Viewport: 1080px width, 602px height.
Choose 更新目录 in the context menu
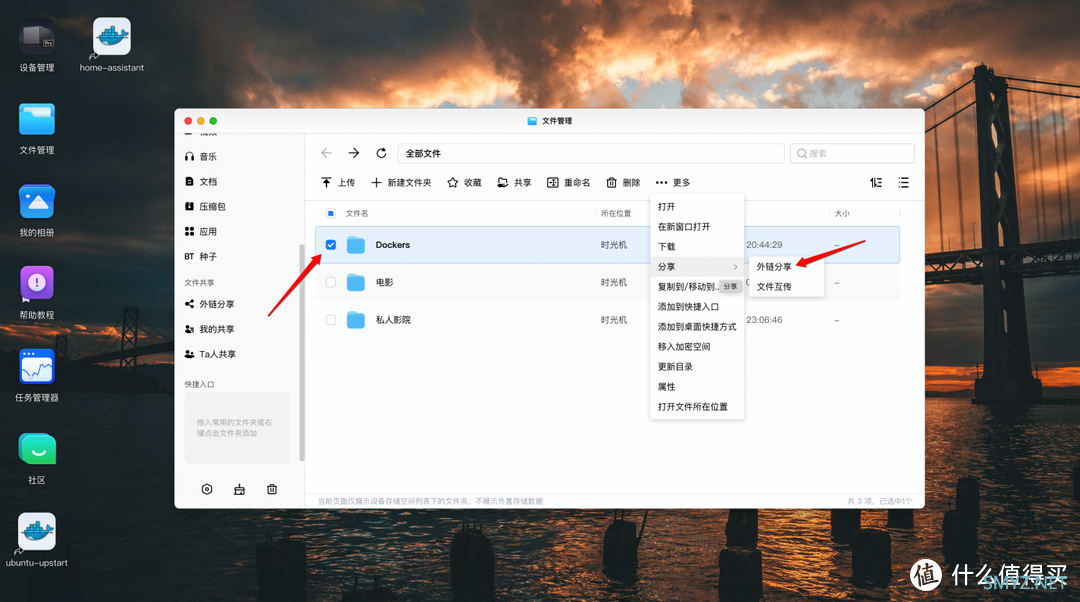click(x=697, y=366)
